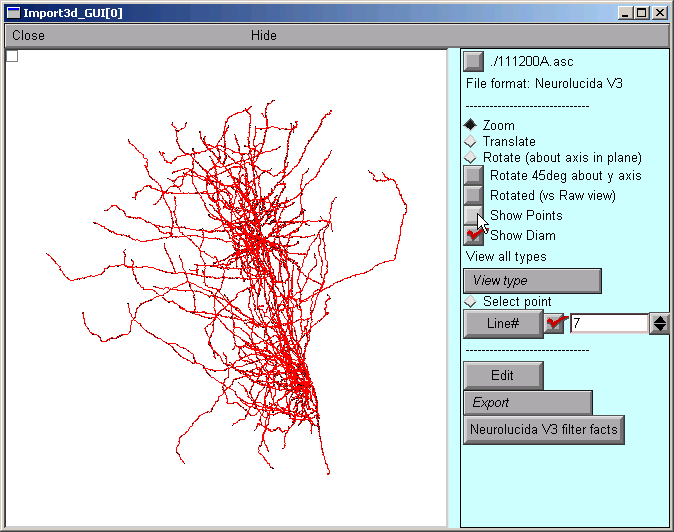674x532 pixels.
Task: Click the Line# value input field
Action: pos(608,324)
